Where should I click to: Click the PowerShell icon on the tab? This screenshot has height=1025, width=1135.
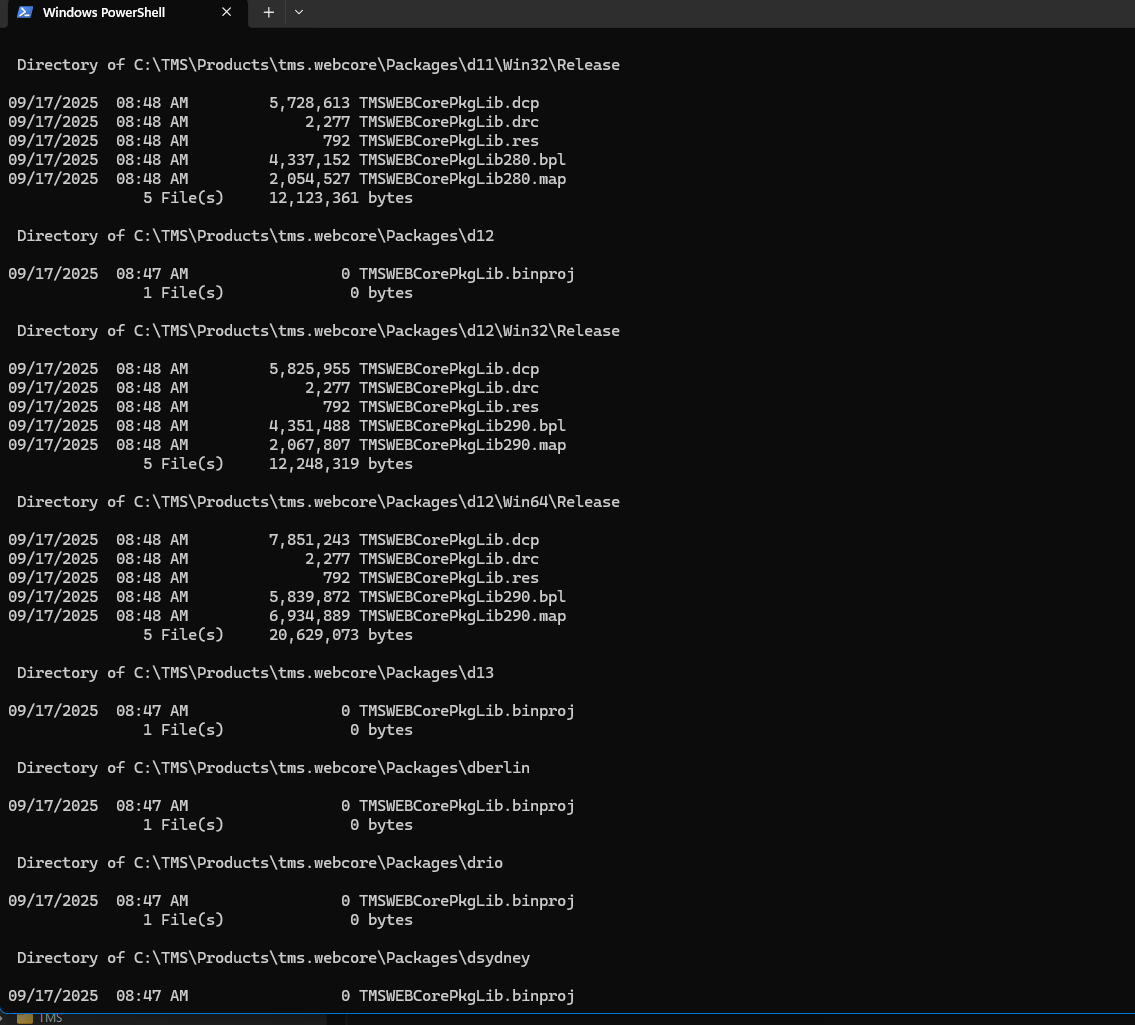[25, 12]
